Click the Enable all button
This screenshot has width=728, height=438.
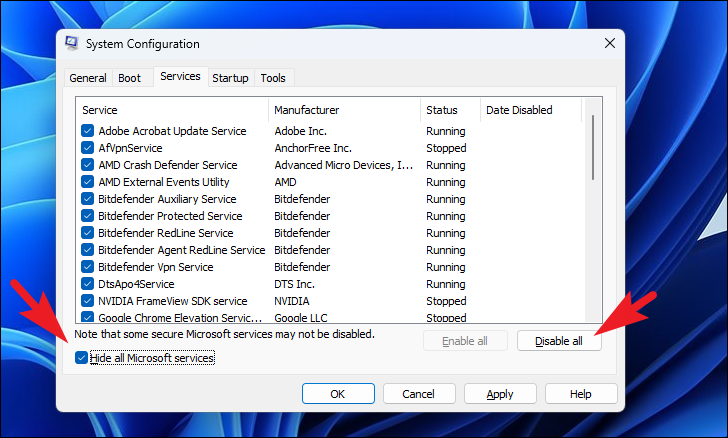(465, 341)
